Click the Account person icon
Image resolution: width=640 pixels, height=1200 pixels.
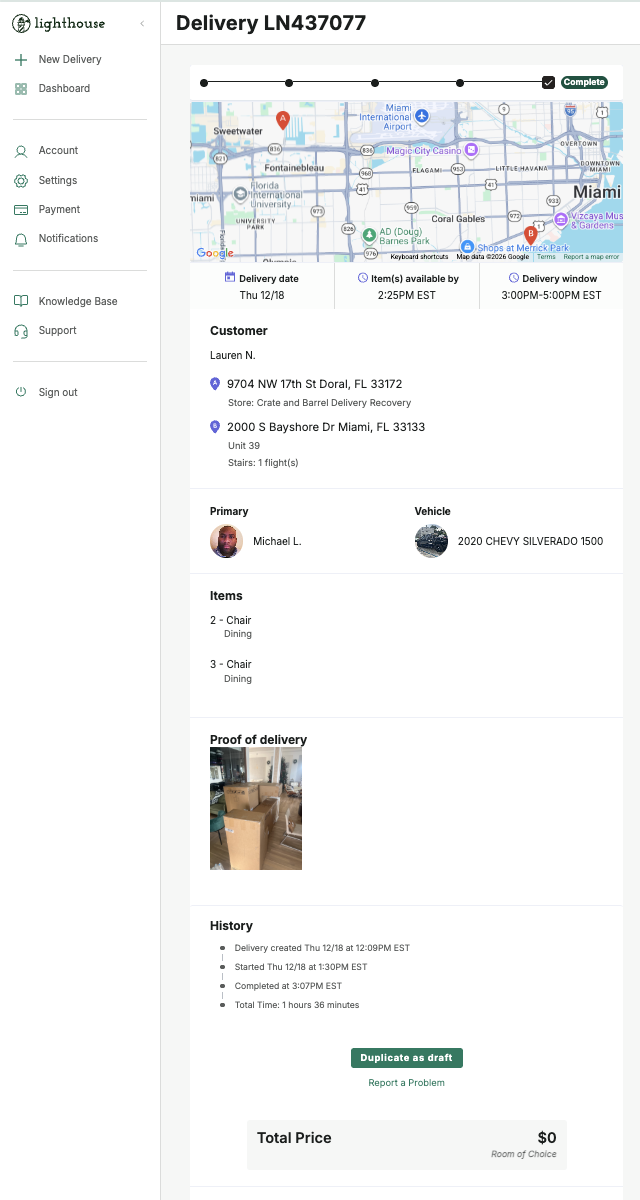coord(21,151)
